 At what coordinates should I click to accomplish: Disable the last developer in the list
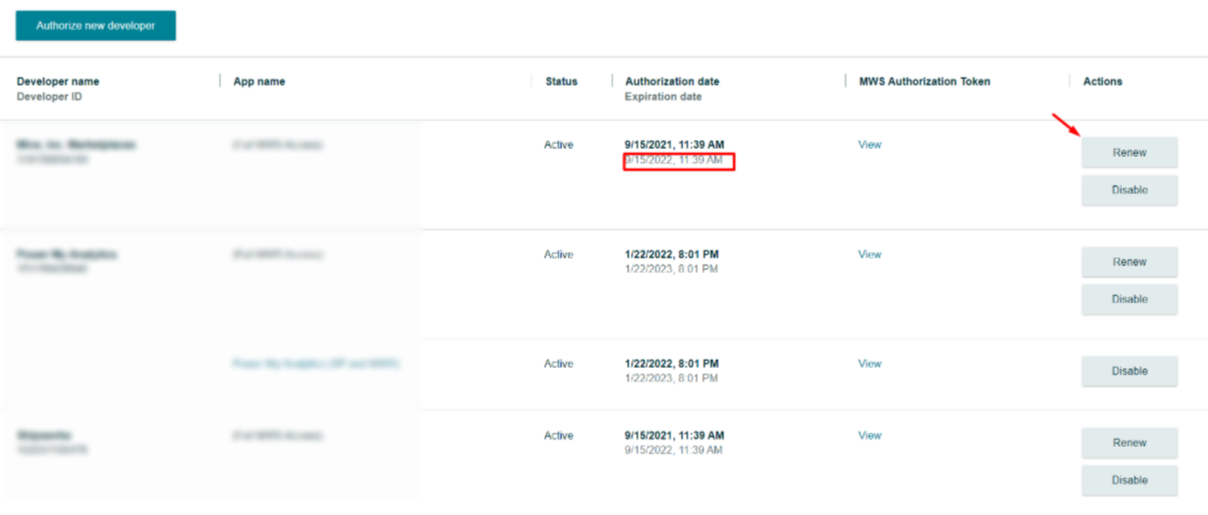(x=1129, y=480)
